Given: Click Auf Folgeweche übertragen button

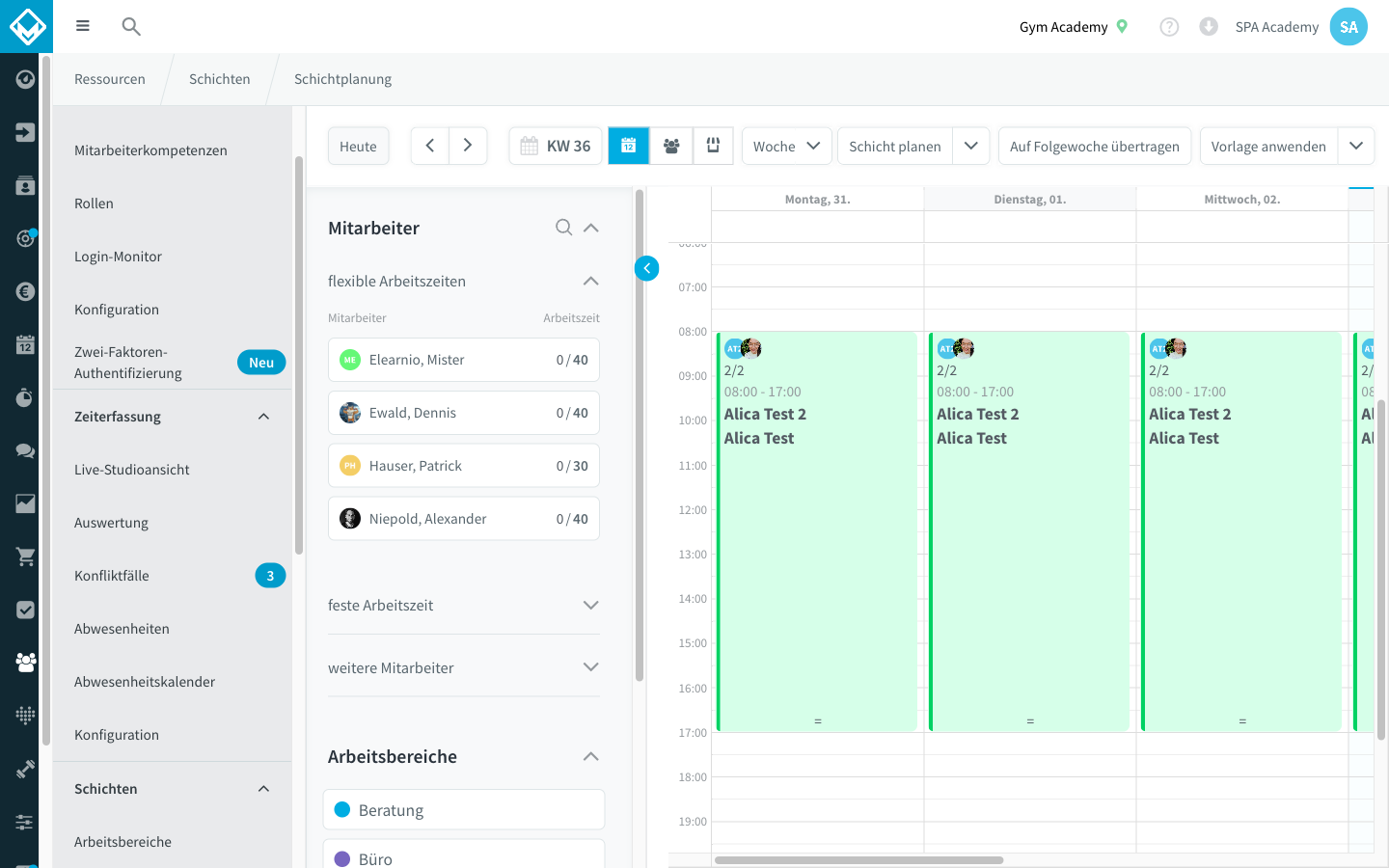Looking at the screenshot, I should pyautogui.click(x=1095, y=146).
